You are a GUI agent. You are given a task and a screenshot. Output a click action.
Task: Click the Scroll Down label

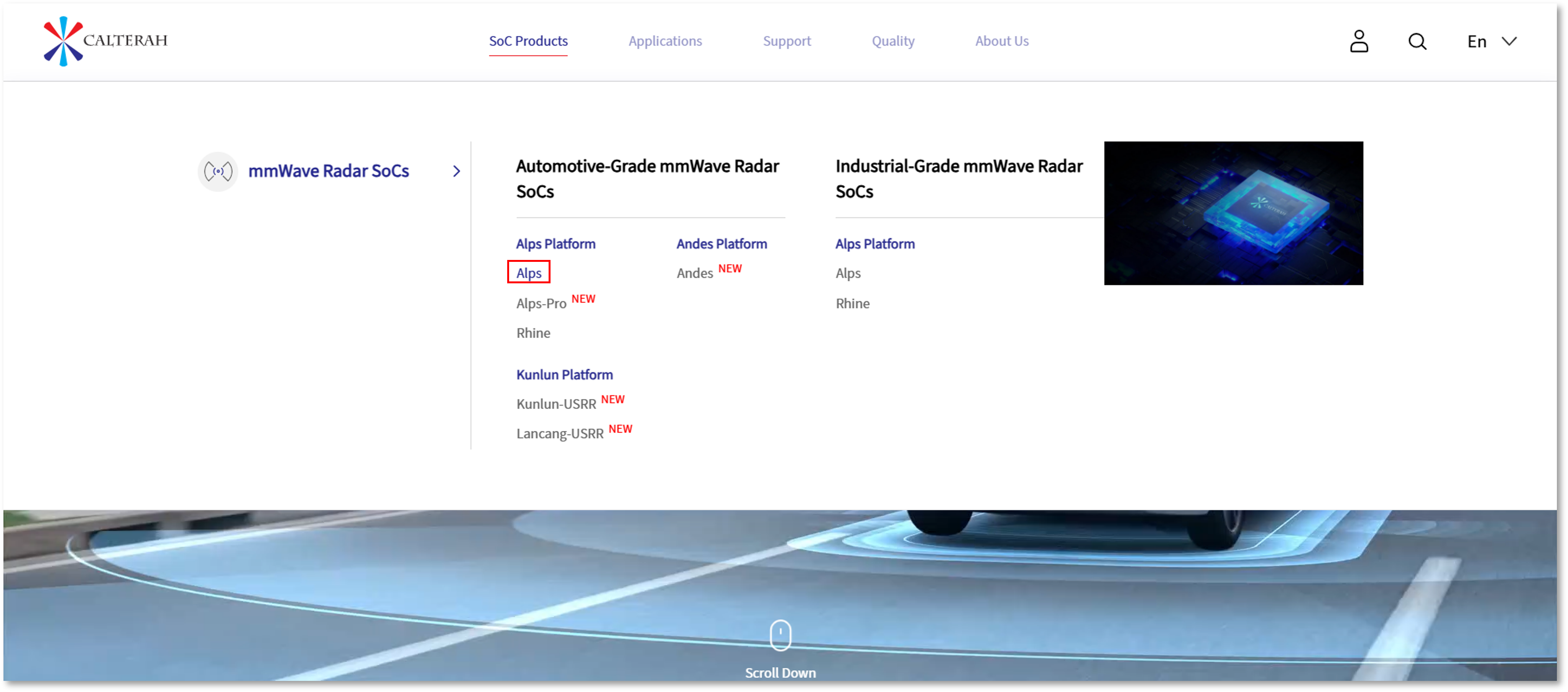click(x=780, y=672)
